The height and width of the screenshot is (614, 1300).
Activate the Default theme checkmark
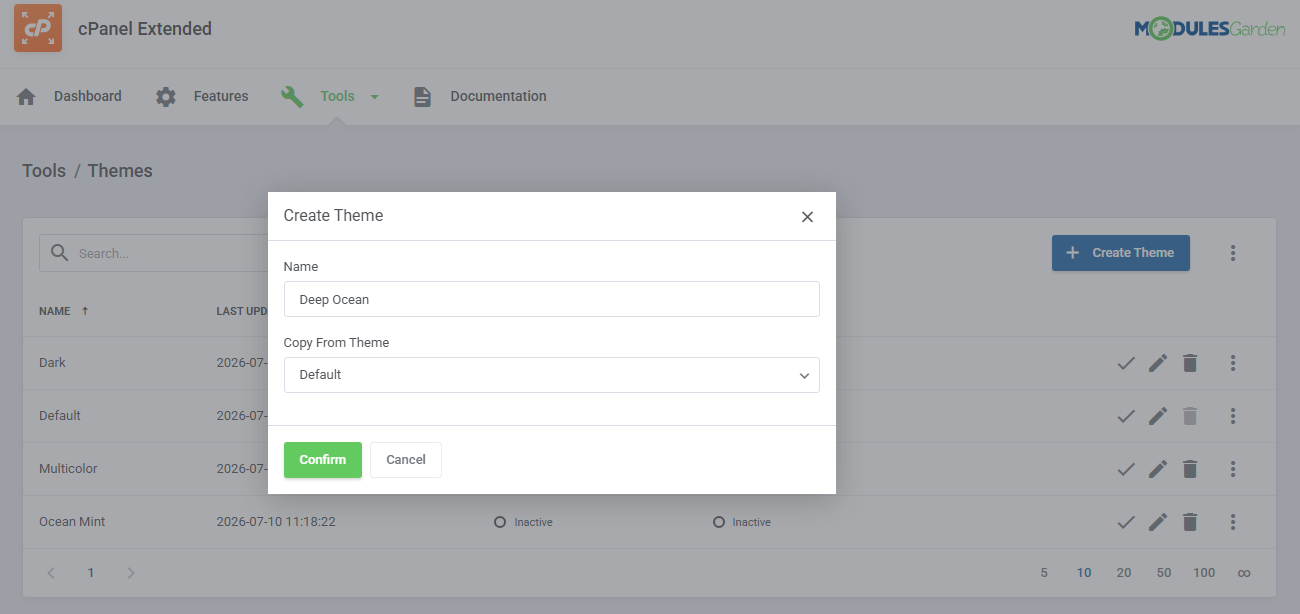click(1126, 416)
